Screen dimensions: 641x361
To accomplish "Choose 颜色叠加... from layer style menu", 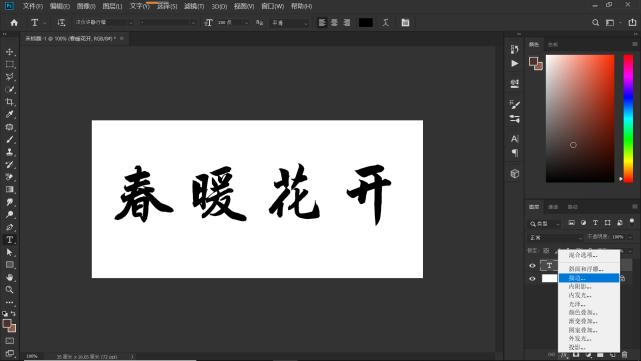I will click(x=589, y=312).
